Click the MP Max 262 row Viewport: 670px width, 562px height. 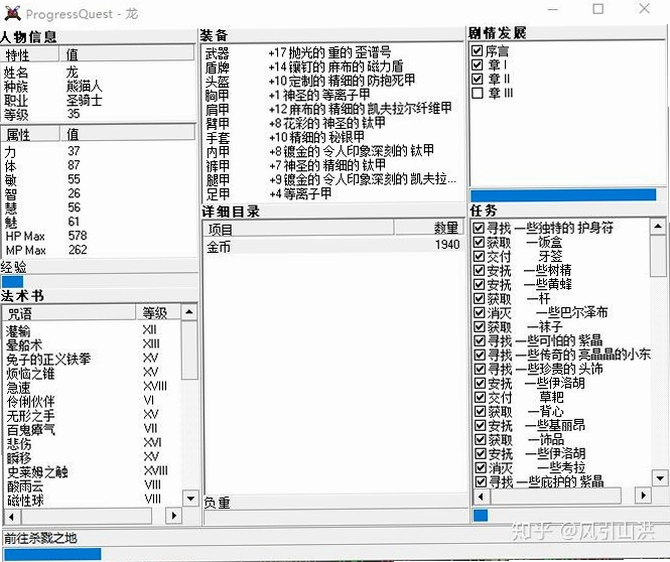pyautogui.click(x=98, y=250)
